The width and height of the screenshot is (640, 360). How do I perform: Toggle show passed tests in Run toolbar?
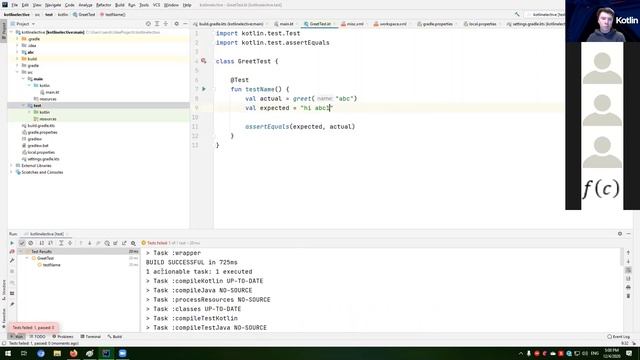tap(22, 243)
